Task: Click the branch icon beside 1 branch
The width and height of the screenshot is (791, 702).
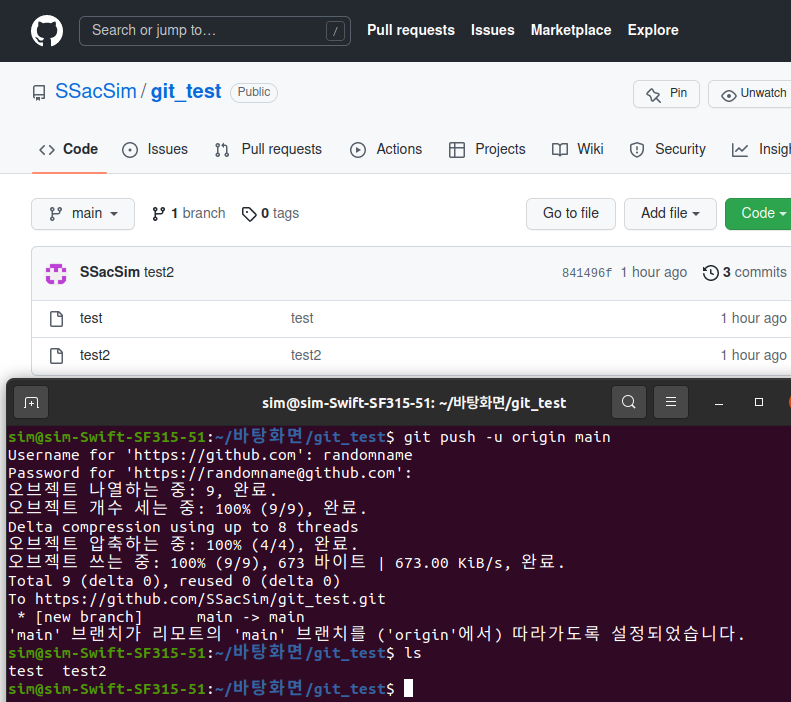Action: point(158,214)
